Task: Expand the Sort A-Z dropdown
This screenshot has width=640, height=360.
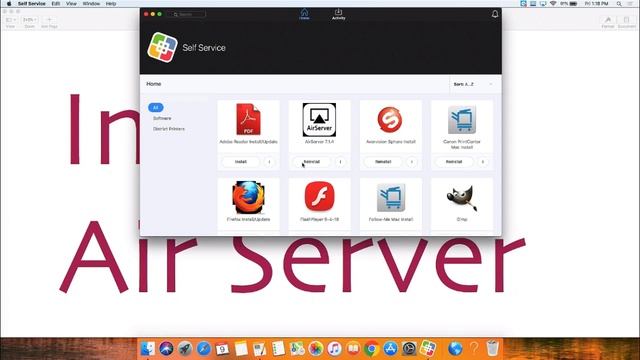Action: [473, 84]
